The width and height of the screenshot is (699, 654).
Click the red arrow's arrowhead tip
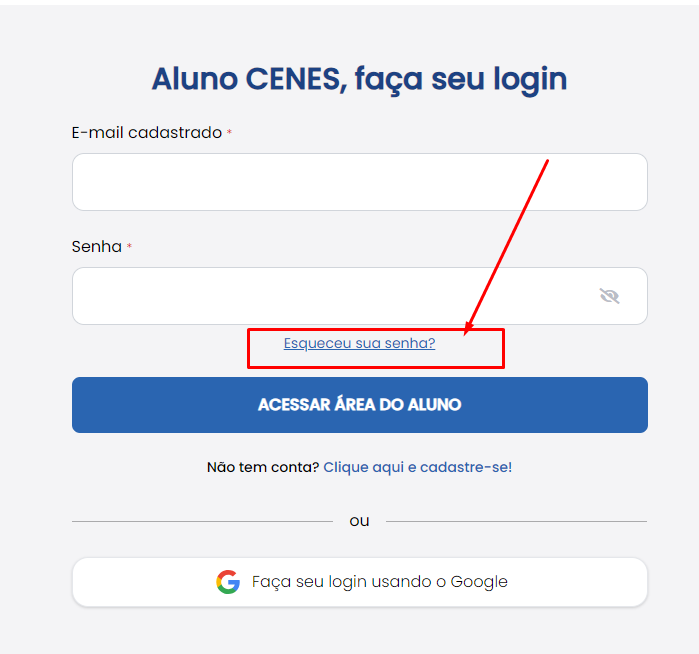pyautogui.click(x=465, y=333)
